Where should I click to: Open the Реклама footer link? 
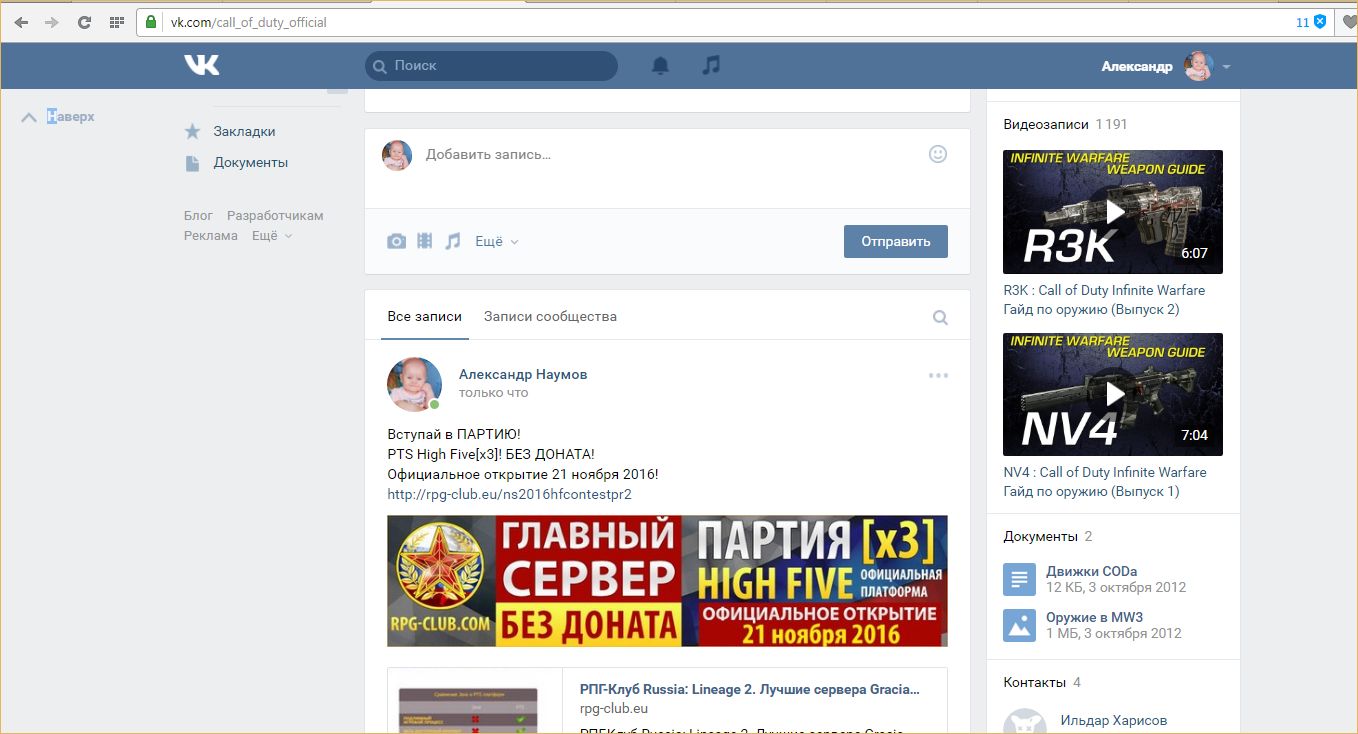click(x=211, y=236)
